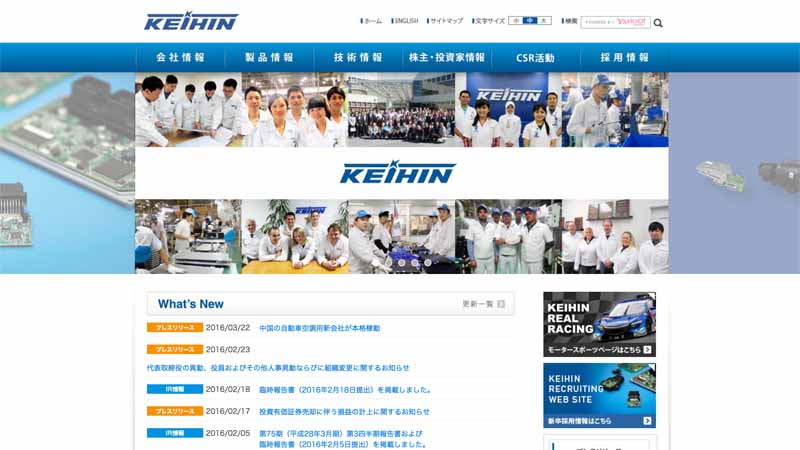Open the 臨時報告書 2016年2月18日 news link
800x450 pixels.
tap(345, 390)
